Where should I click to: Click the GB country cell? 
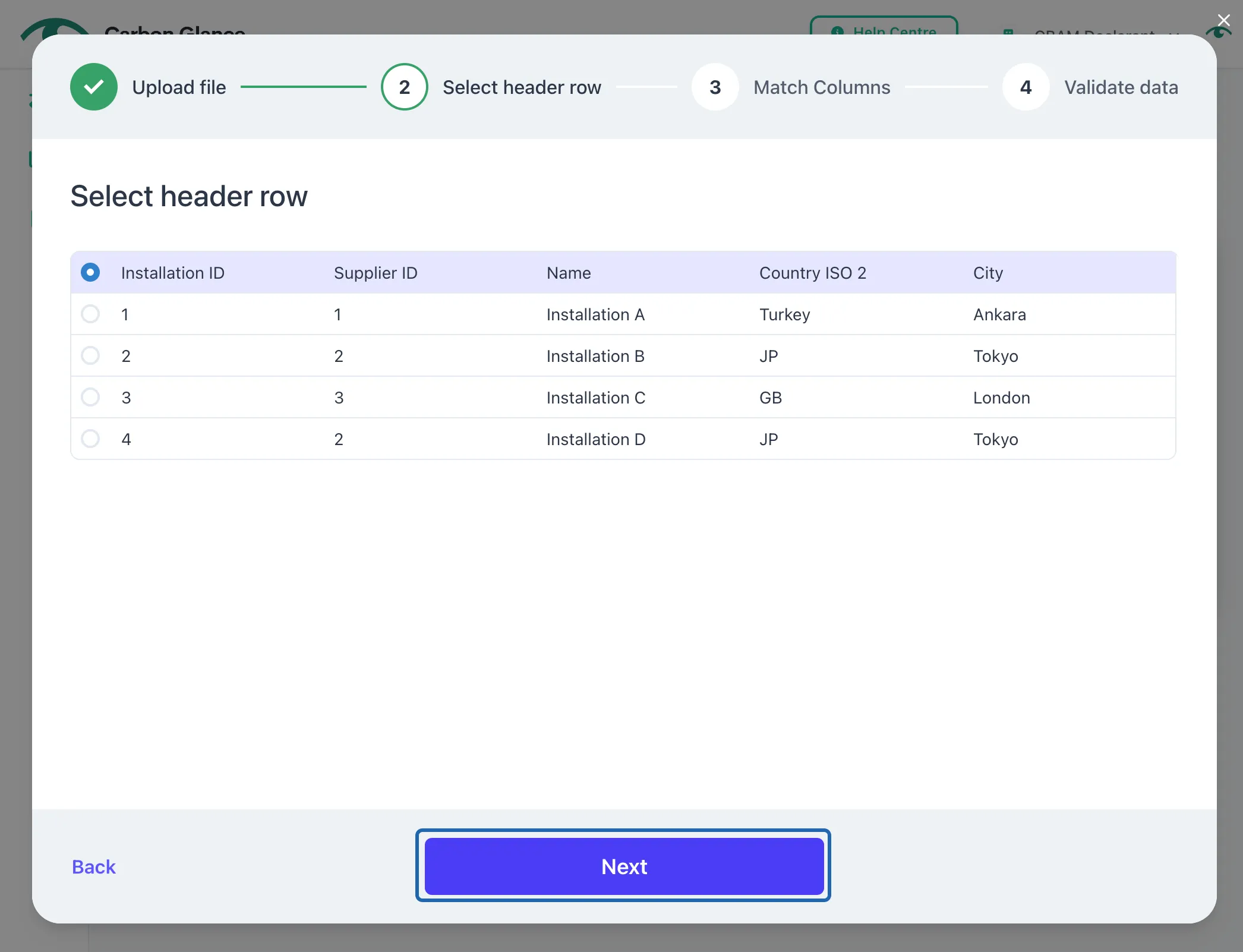(x=771, y=398)
